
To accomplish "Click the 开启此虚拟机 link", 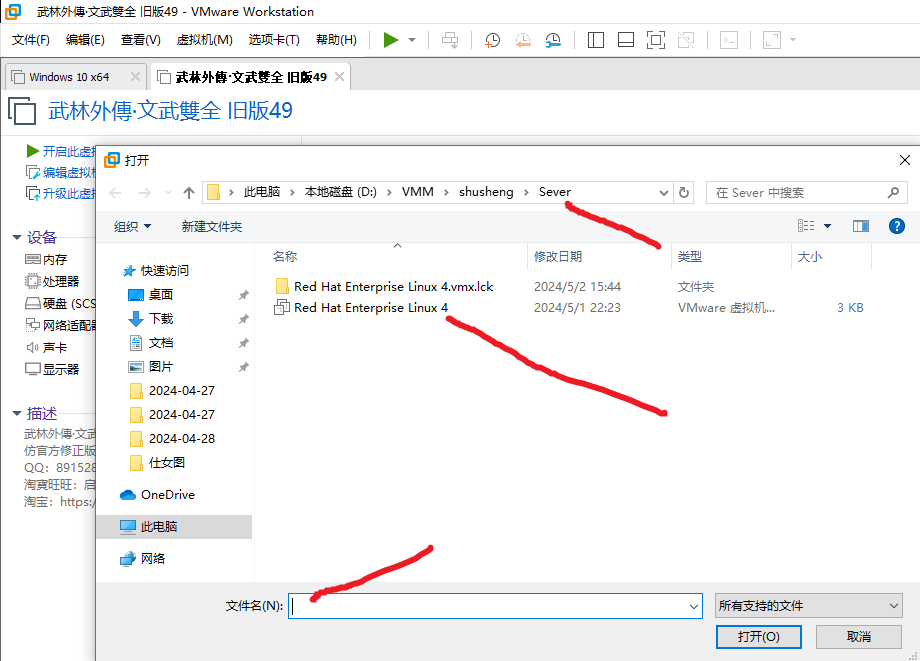I will [60, 151].
